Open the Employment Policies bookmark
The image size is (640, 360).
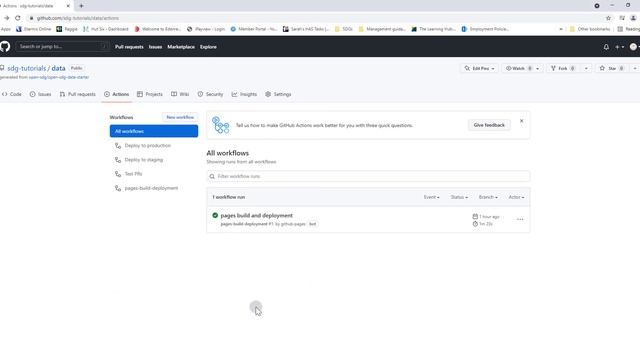click(485, 29)
